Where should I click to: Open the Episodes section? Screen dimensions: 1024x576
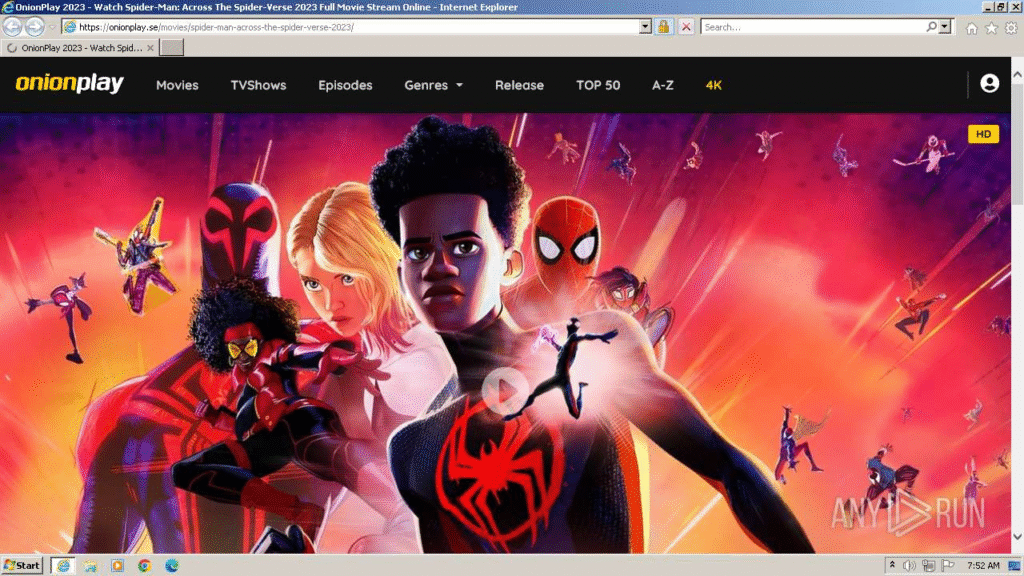(345, 85)
